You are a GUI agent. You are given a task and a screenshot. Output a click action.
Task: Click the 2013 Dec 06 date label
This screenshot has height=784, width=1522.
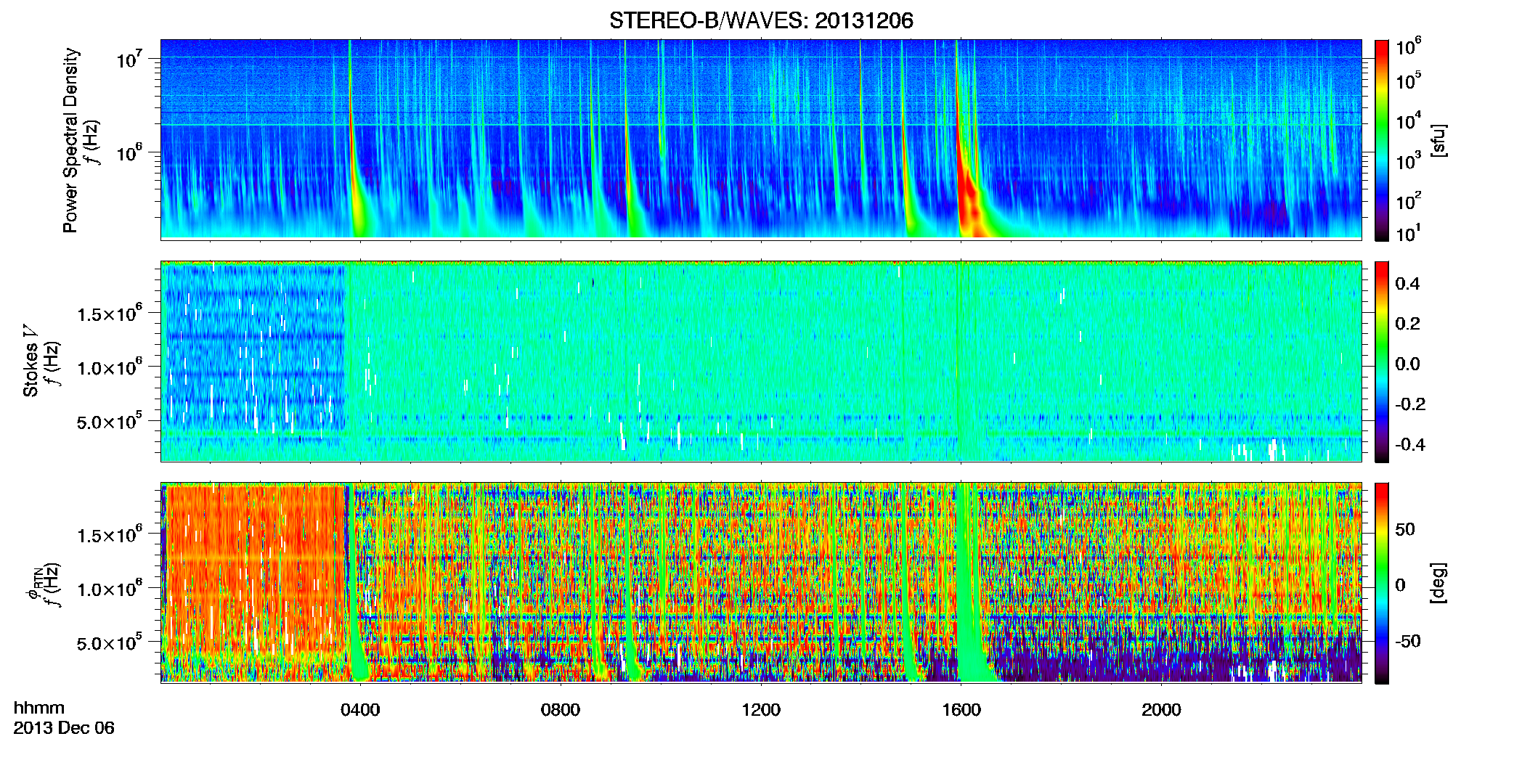(x=64, y=728)
